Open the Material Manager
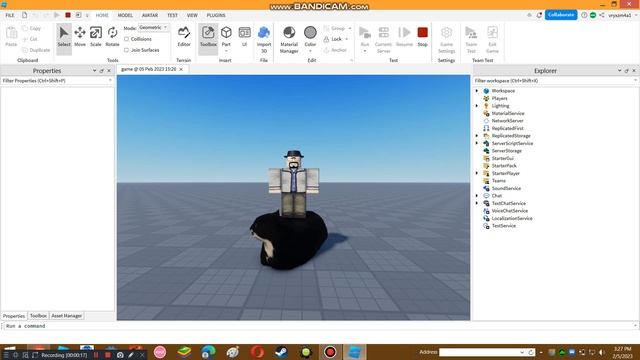The height and width of the screenshot is (360, 640). pyautogui.click(x=289, y=39)
